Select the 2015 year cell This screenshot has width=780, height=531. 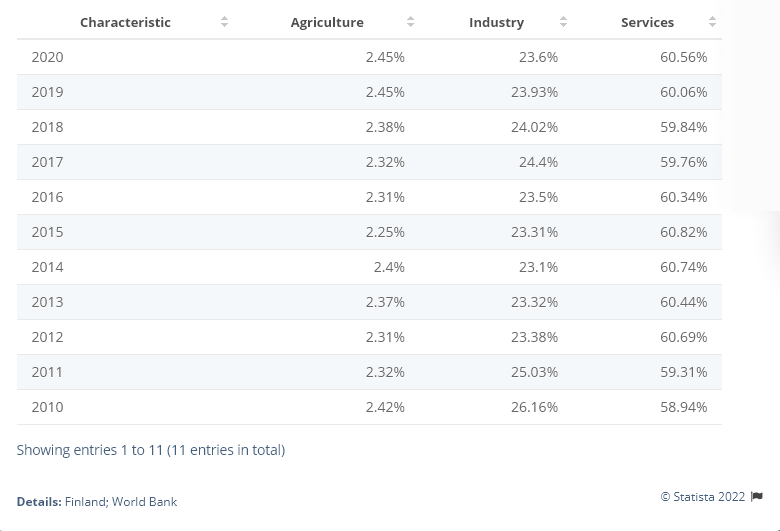pyautogui.click(x=47, y=232)
